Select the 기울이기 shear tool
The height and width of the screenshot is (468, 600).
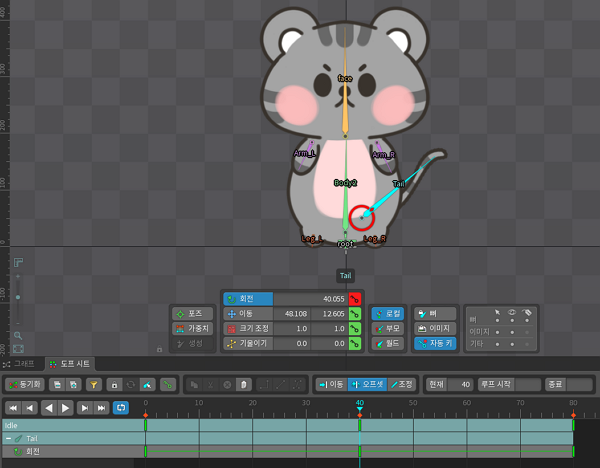(x=248, y=344)
